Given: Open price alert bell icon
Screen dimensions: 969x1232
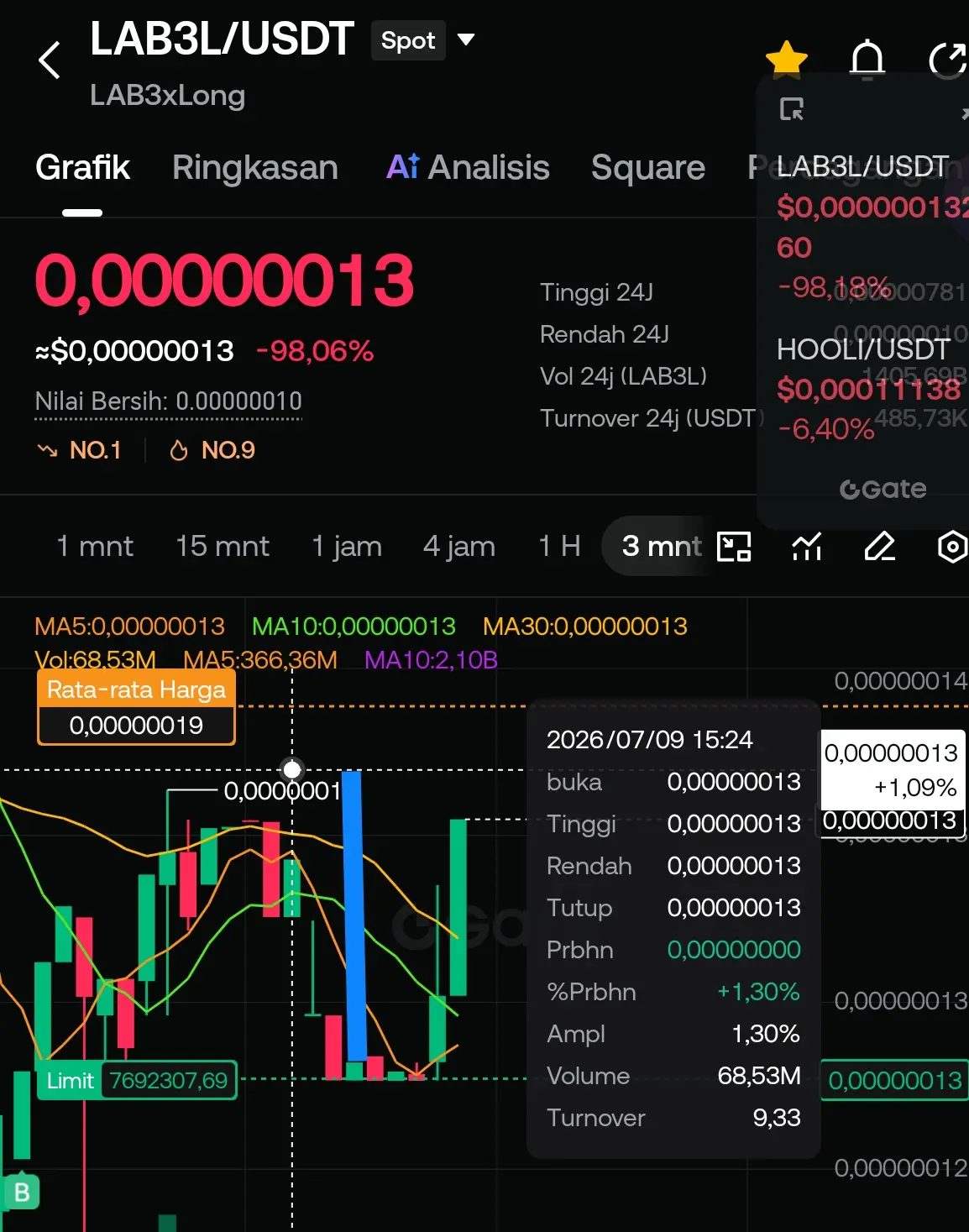Looking at the screenshot, I should pyautogui.click(x=867, y=60).
